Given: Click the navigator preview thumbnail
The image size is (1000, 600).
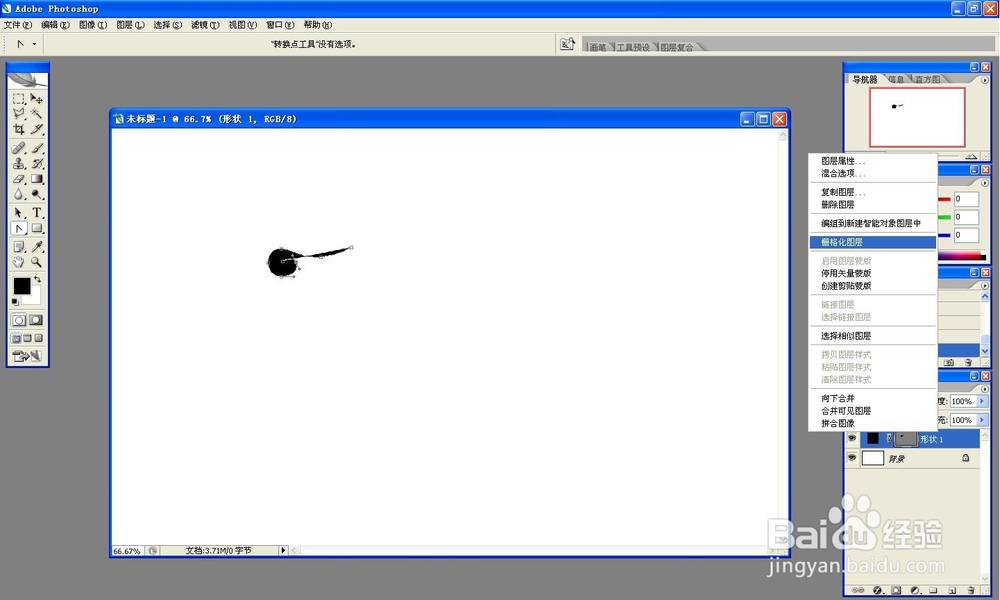Looking at the screenshot, I should (917, 117).
